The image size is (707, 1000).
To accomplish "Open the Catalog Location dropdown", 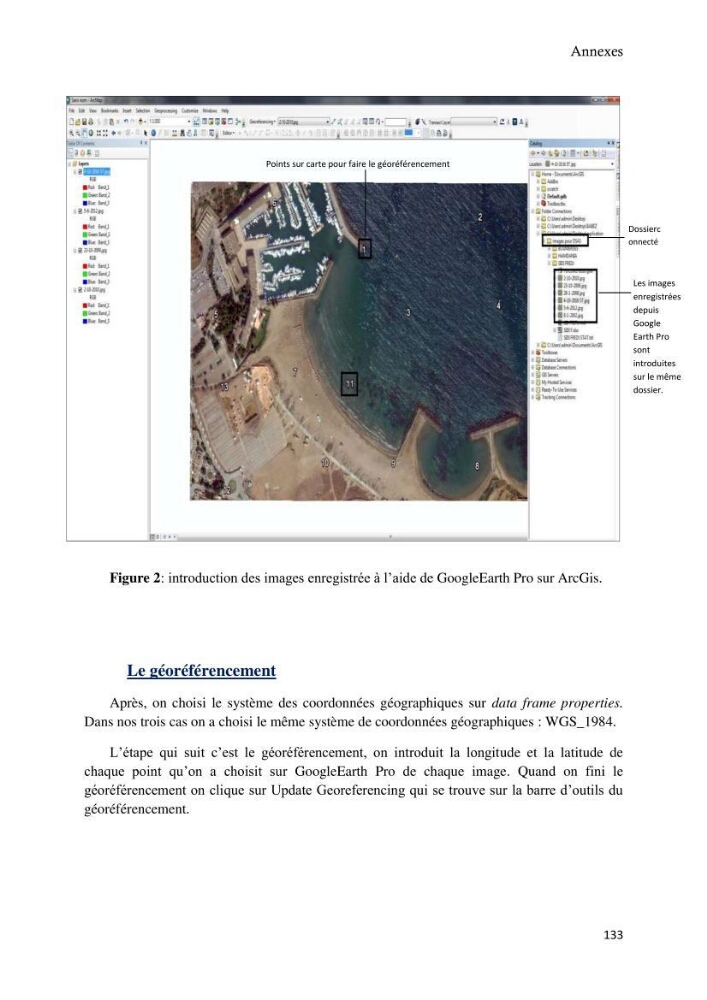I will pos(612,163).
